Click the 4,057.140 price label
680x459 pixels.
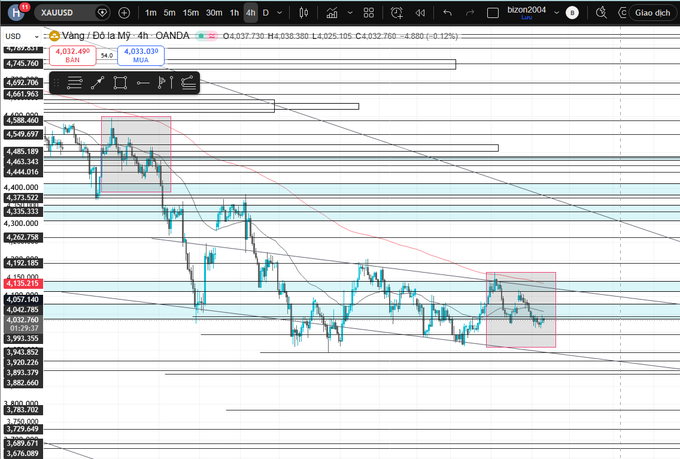point(23,299)
